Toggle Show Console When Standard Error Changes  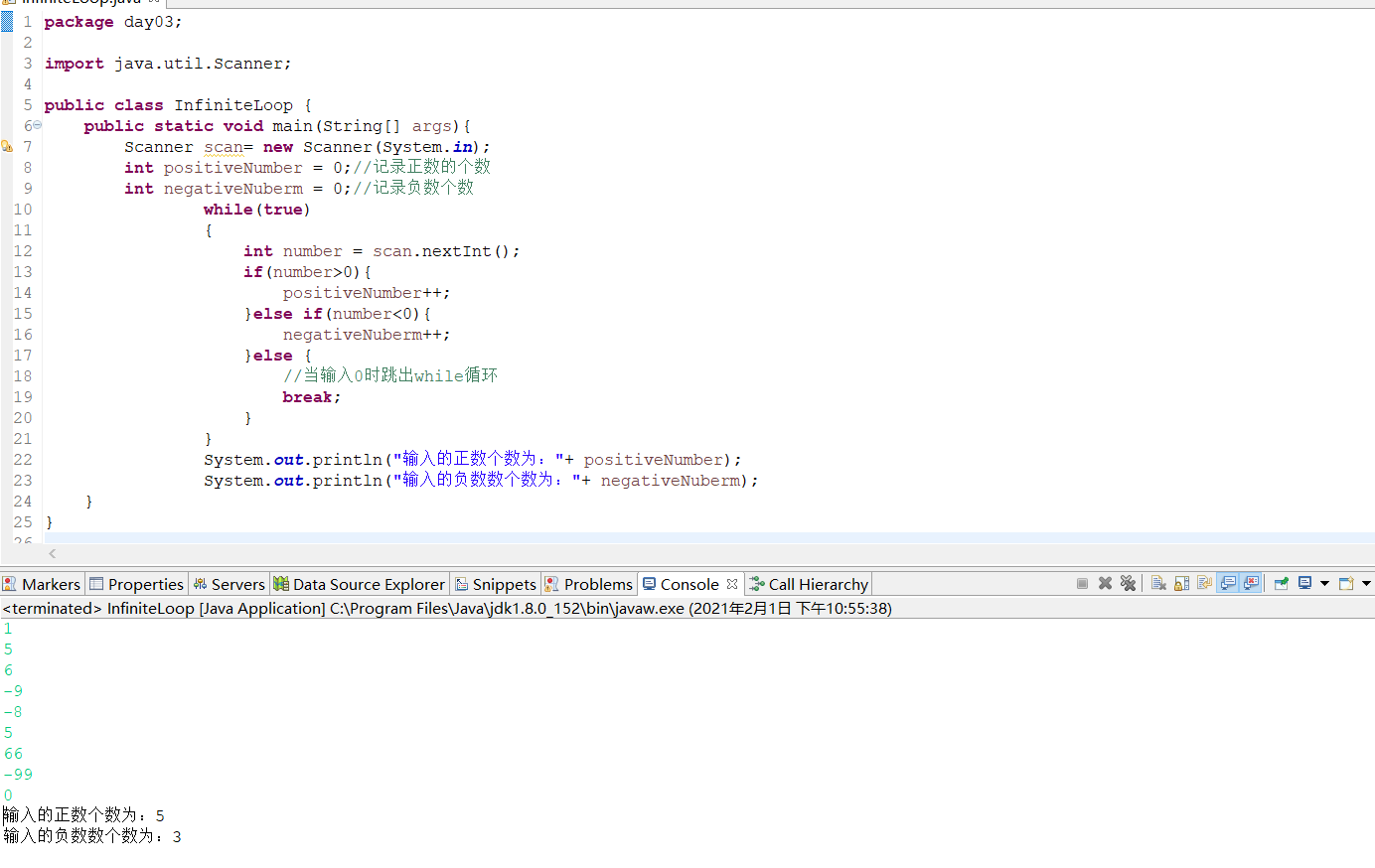click(x=1251, y=584)
